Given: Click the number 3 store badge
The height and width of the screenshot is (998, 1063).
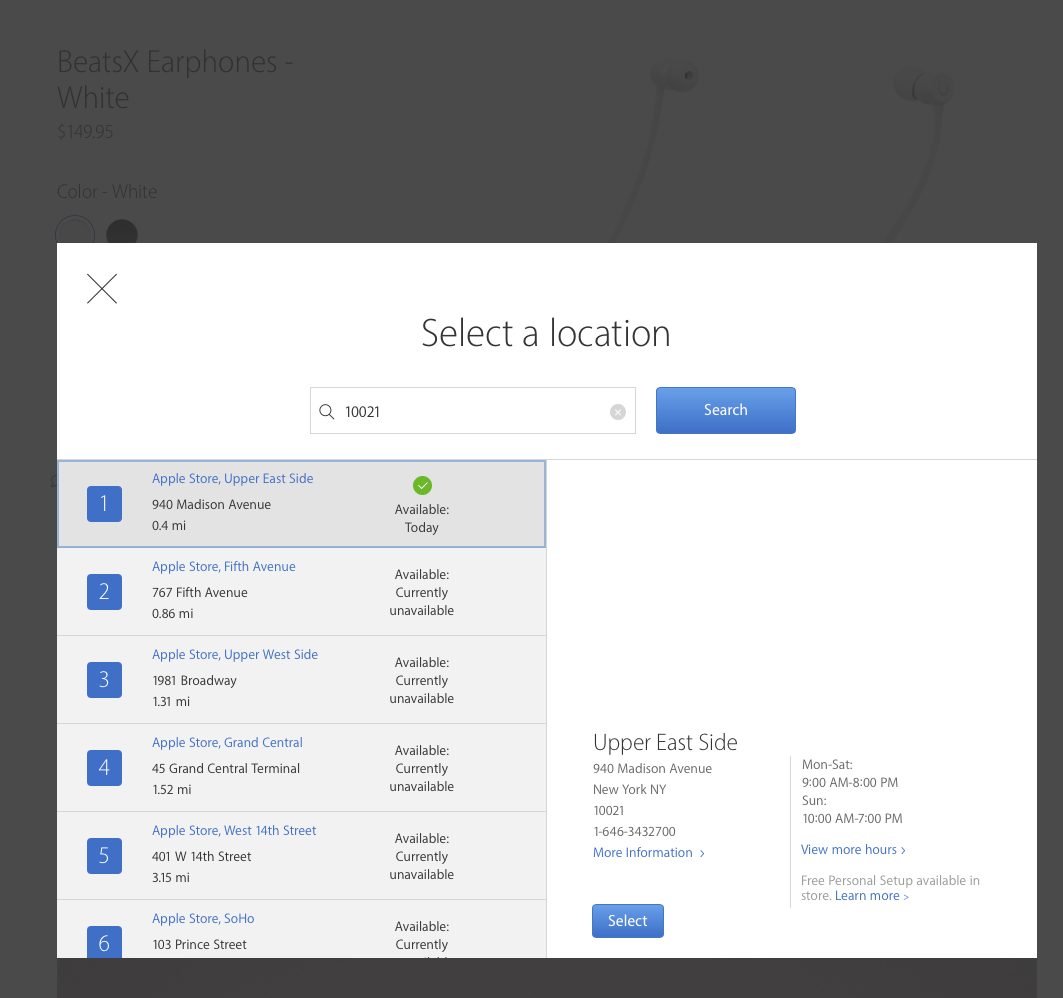Looking at the screenshot, I should (104, 680).
